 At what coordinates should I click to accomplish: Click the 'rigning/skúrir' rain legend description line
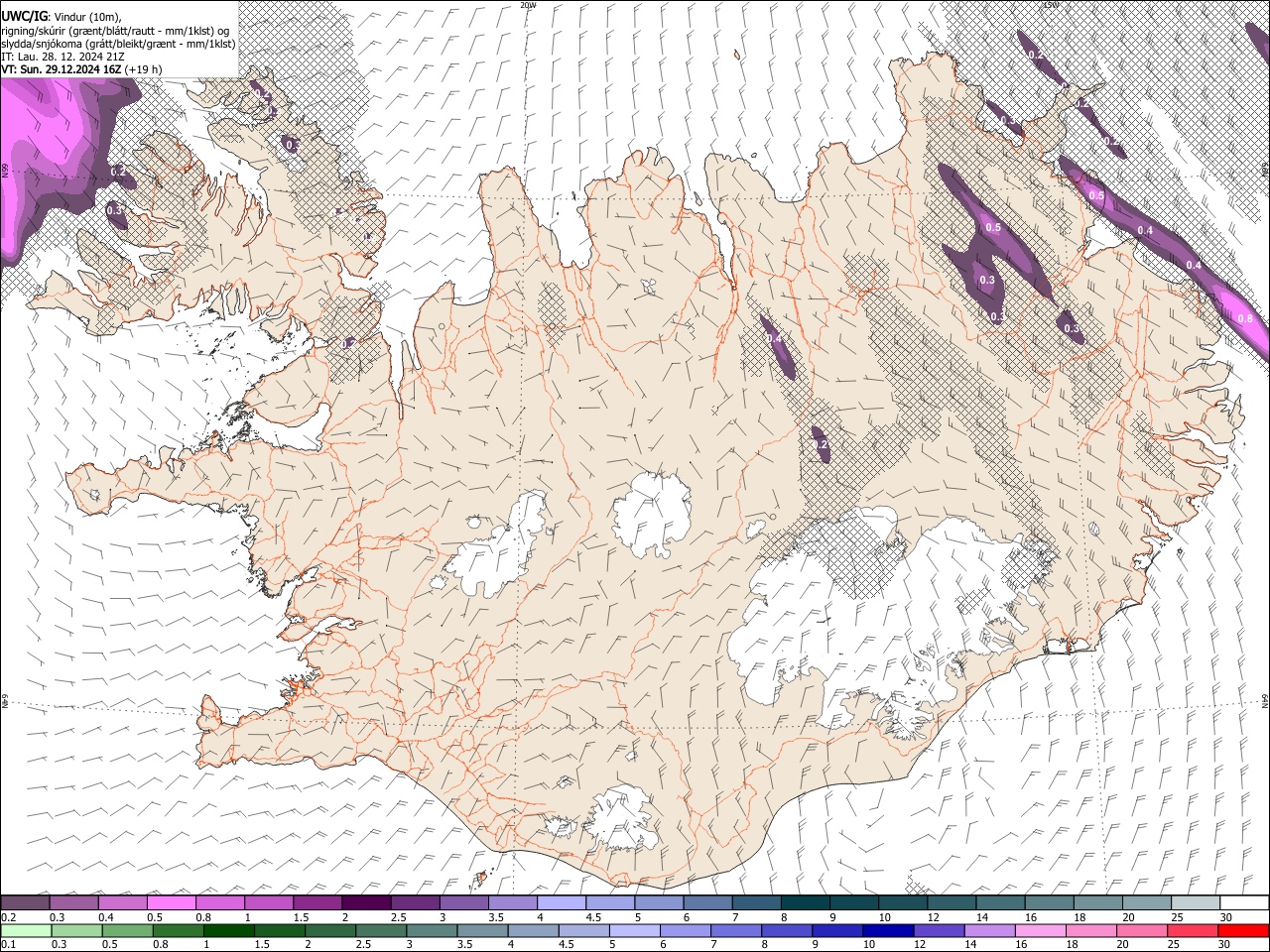[x=115, y=30]
